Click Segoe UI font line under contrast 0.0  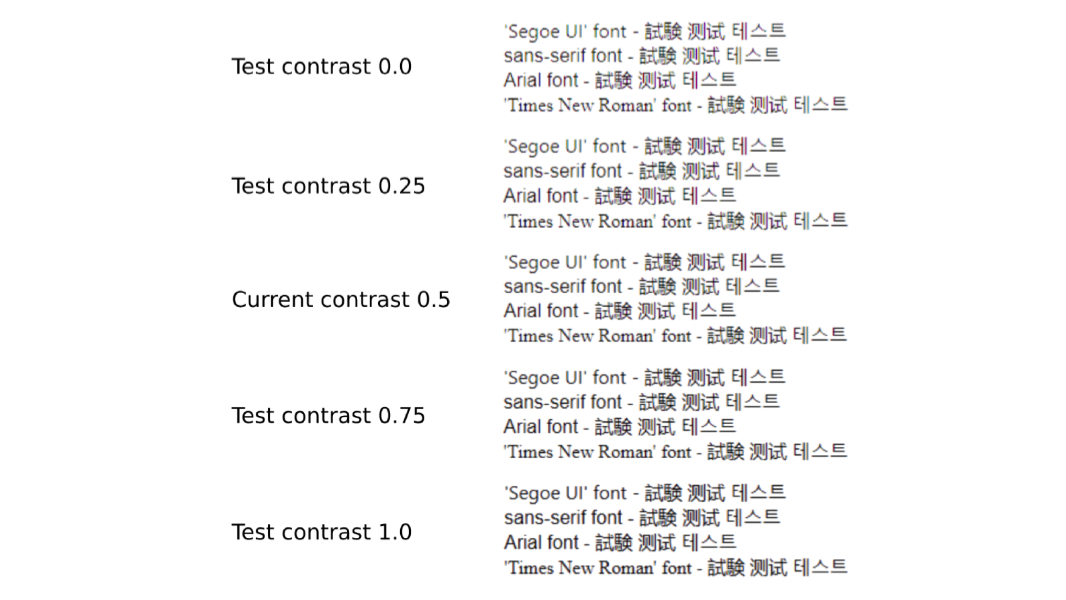tap(644, 31)
